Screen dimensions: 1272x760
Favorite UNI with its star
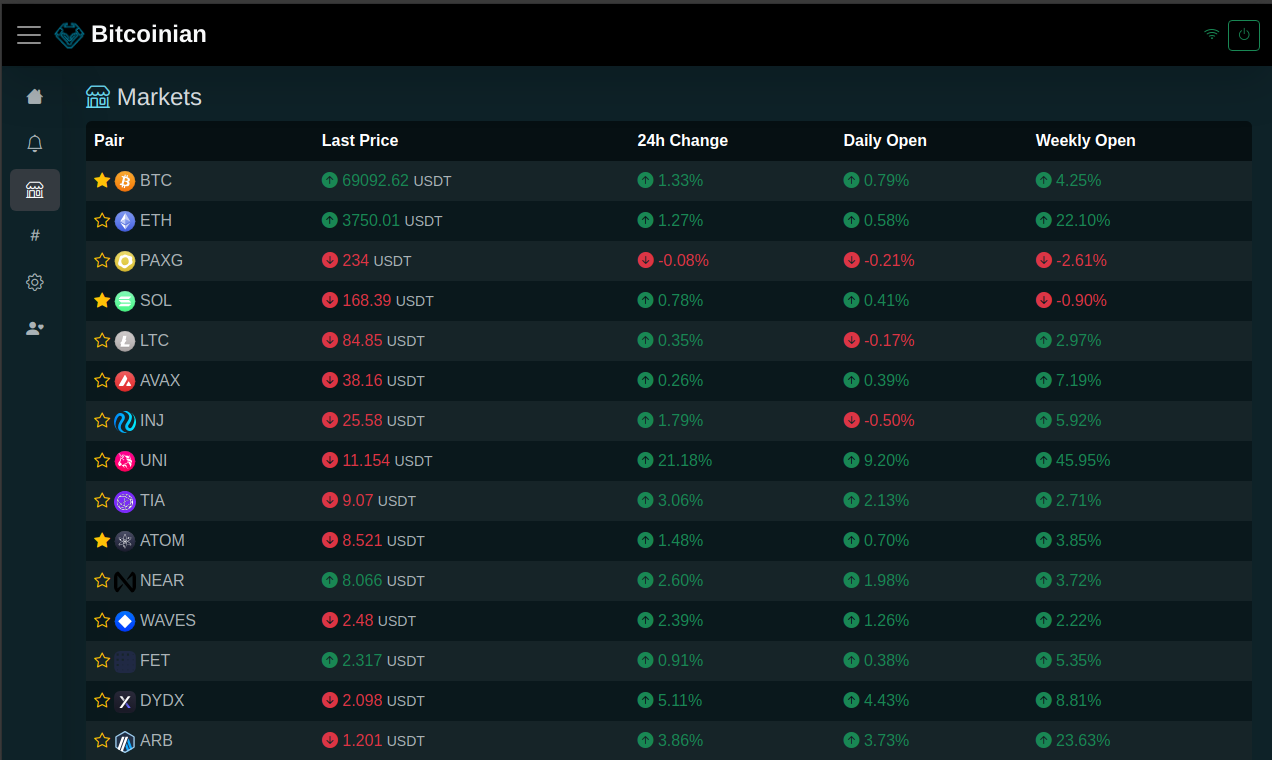pyautogui.click(x=102, y=460)
